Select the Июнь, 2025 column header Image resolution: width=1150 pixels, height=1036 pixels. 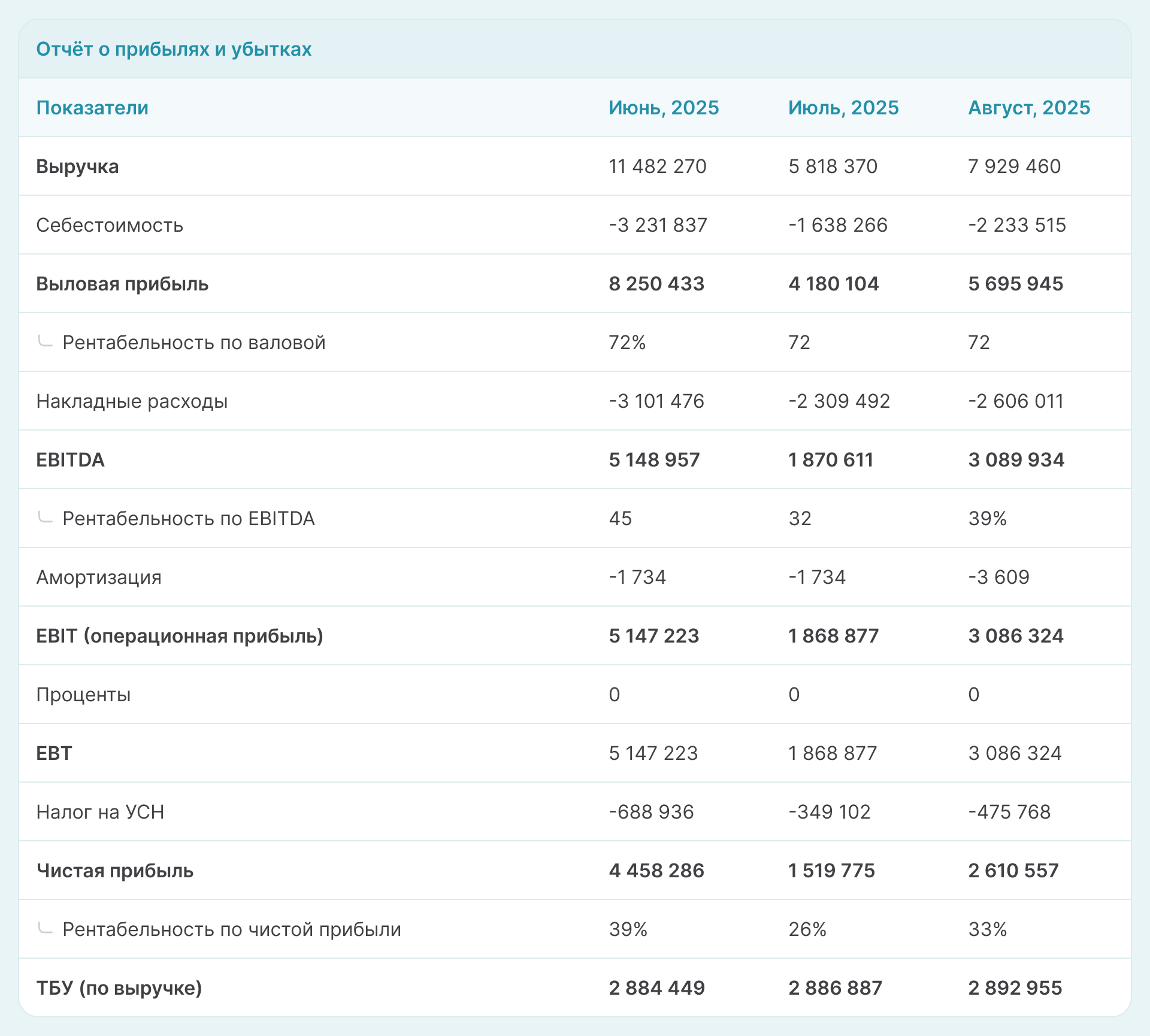[663, 108]
